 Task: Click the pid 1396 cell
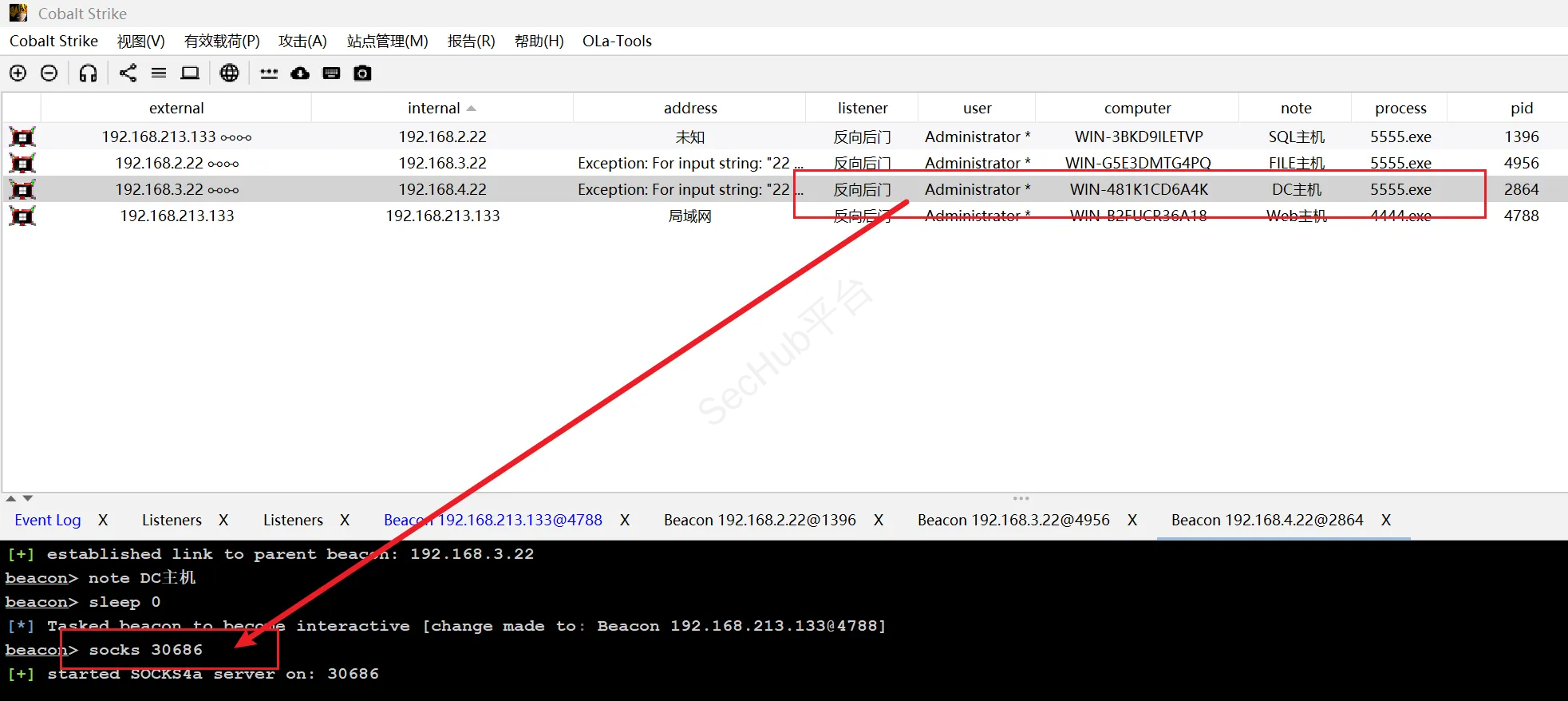coord(1522,137)
